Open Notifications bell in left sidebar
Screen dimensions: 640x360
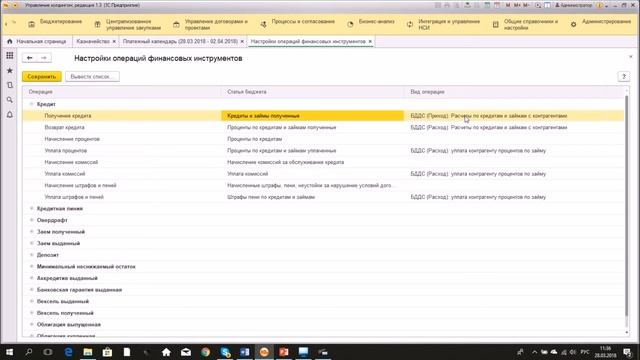[x=9, y=115]
